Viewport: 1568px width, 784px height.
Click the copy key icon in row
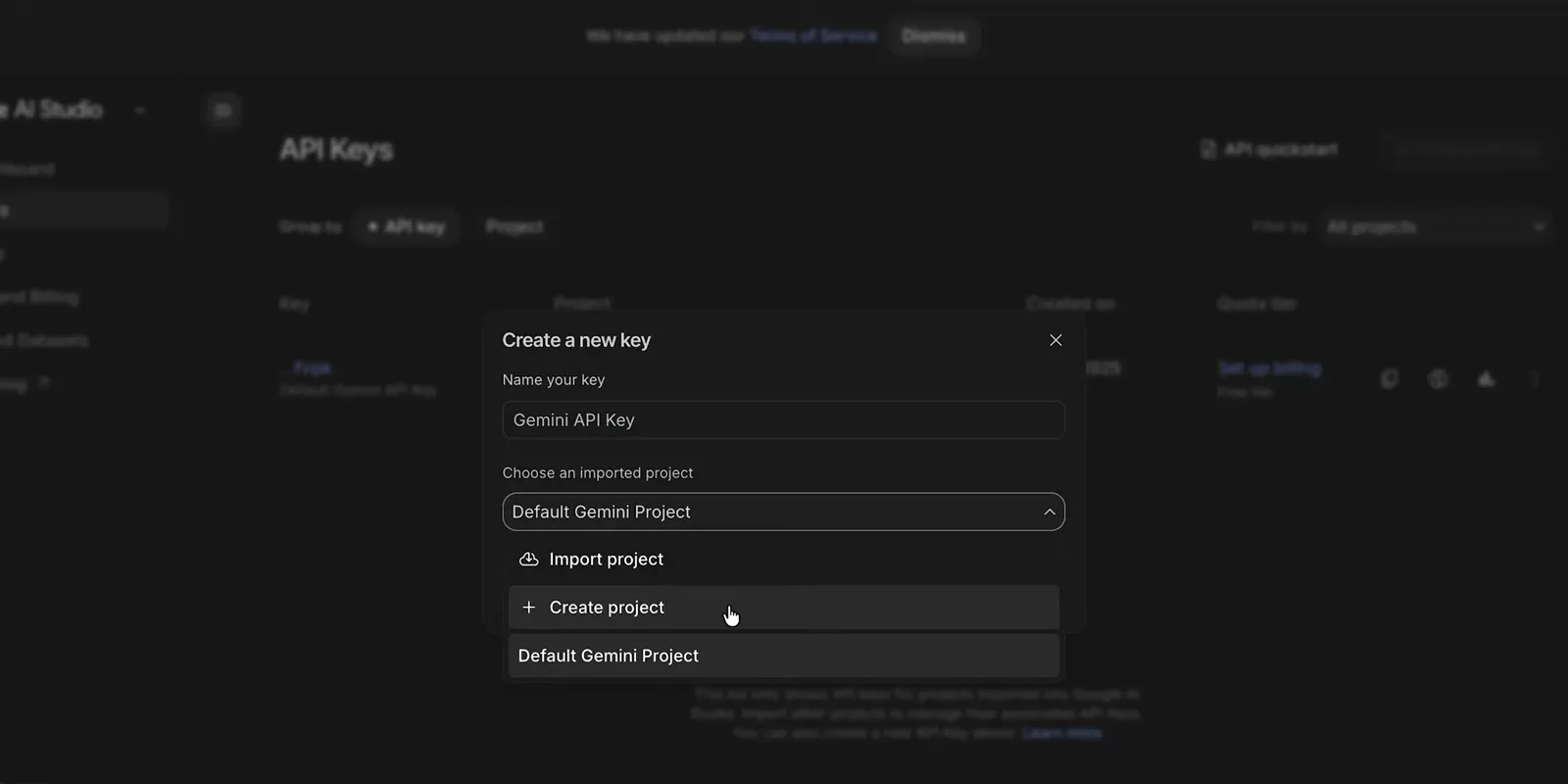tap(1389, 378)
